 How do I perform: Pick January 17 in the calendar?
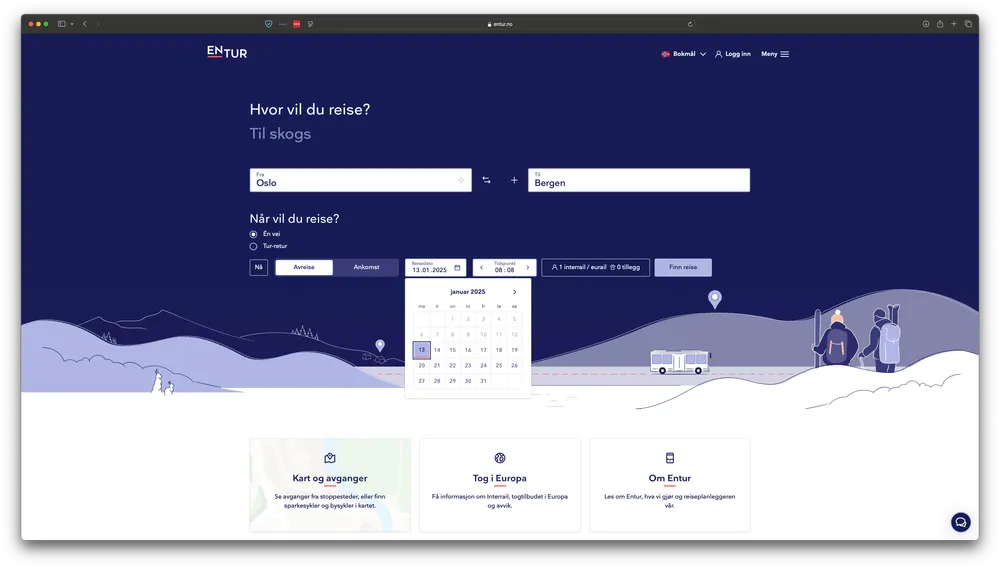pos(483,350)
